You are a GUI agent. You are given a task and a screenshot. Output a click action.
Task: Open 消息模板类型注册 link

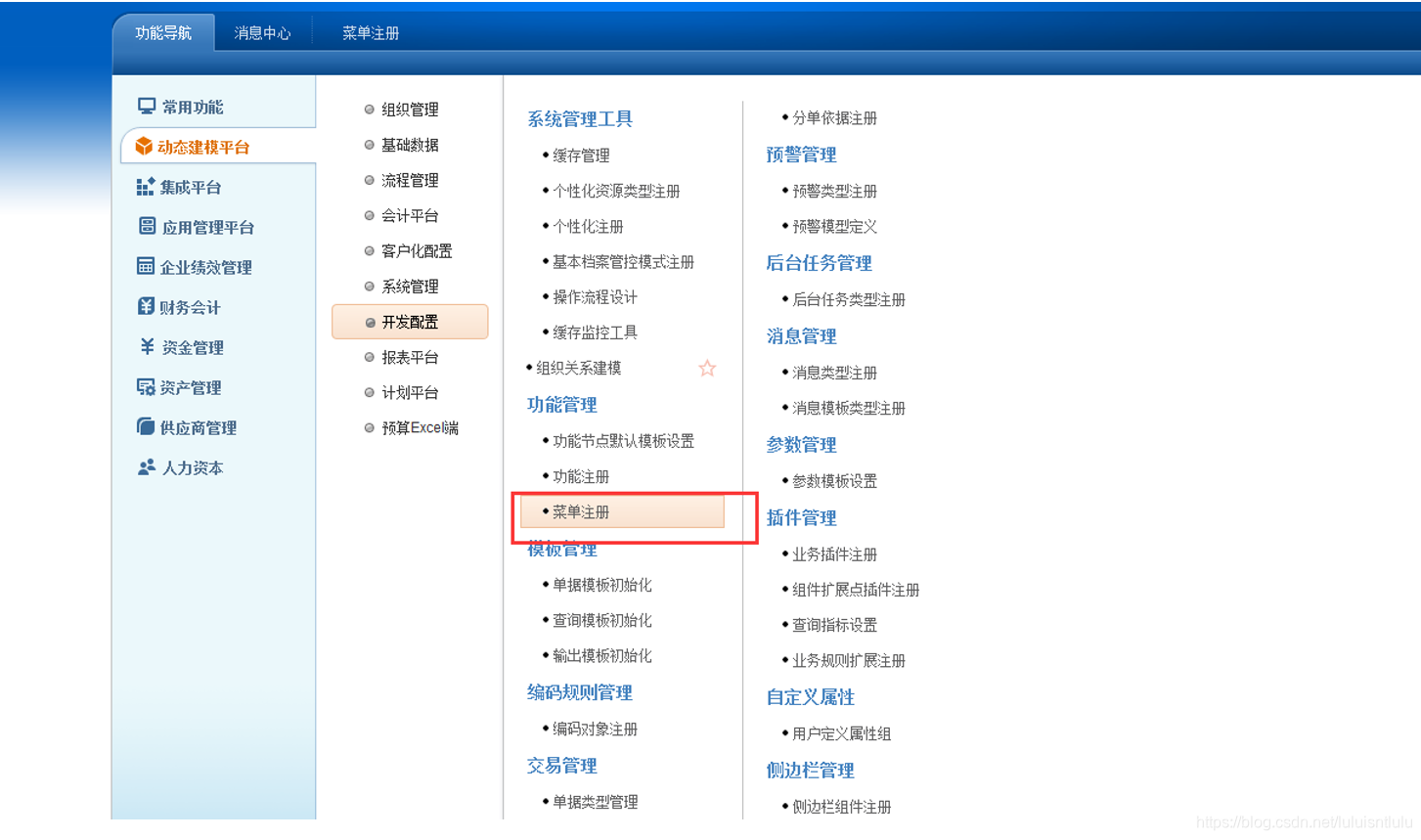[x=848, y=408]
